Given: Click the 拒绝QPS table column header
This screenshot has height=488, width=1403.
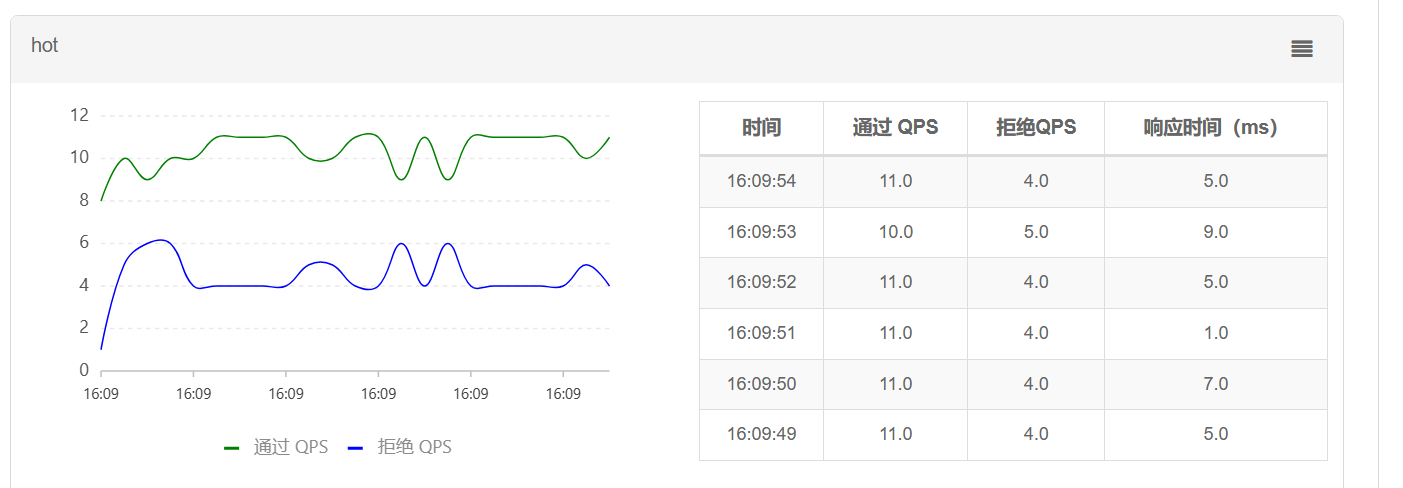Looking at the screenshot, I should coord(1035,128).
